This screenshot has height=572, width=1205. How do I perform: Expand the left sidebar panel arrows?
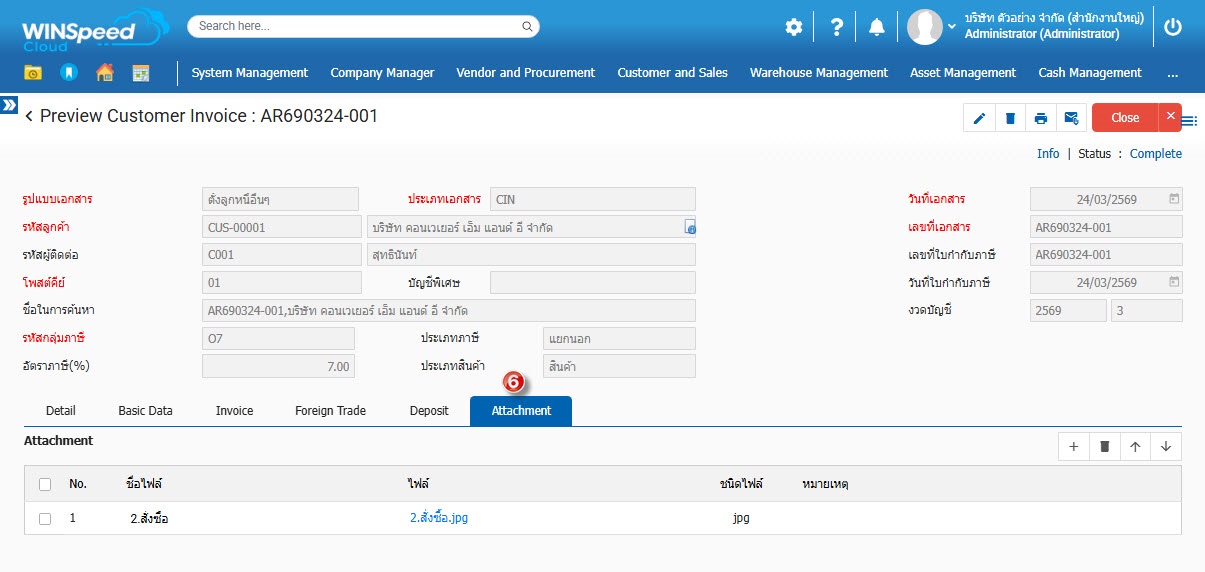[9, 104]
